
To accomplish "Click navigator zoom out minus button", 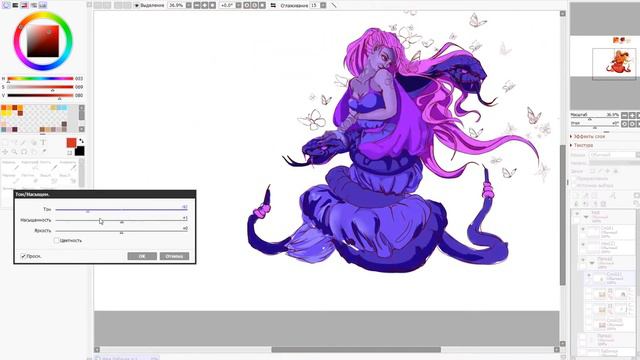I will 624,116.
